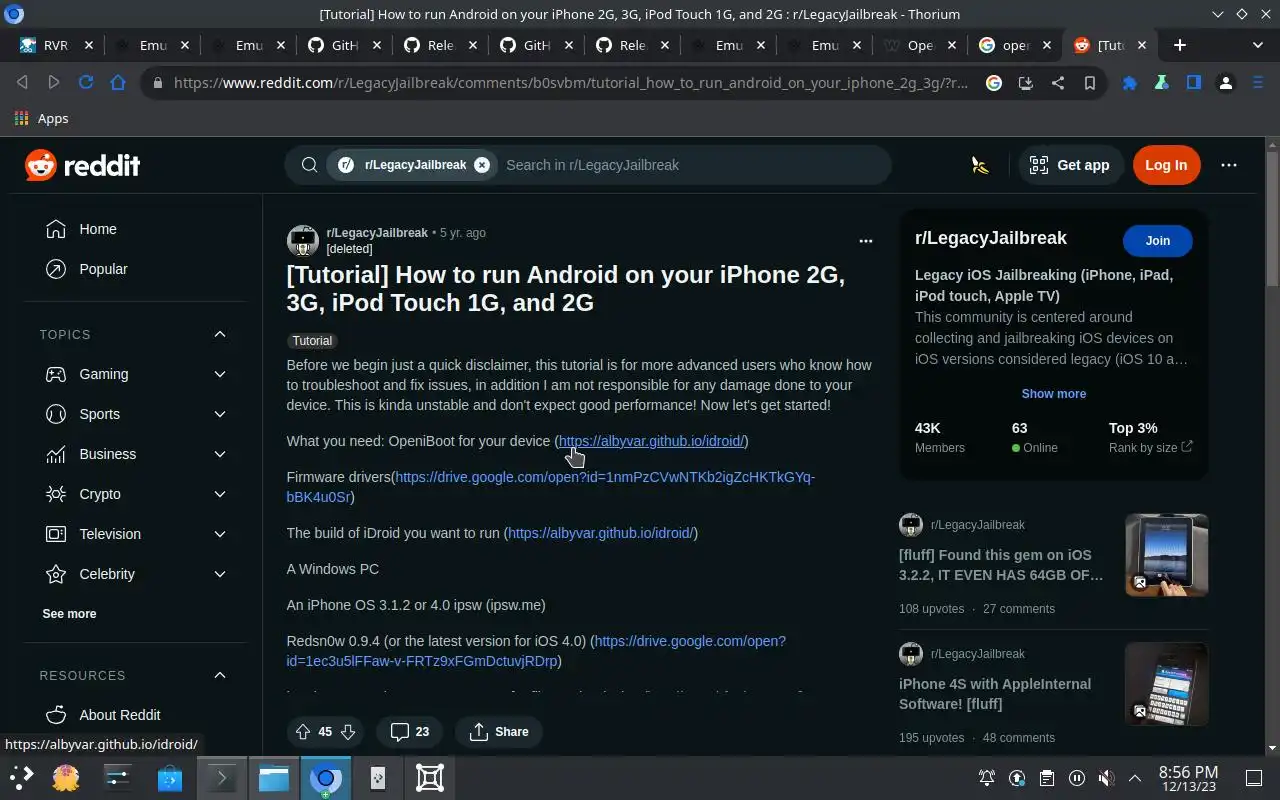Share this page from address bar

click(x=1057, y=83)
